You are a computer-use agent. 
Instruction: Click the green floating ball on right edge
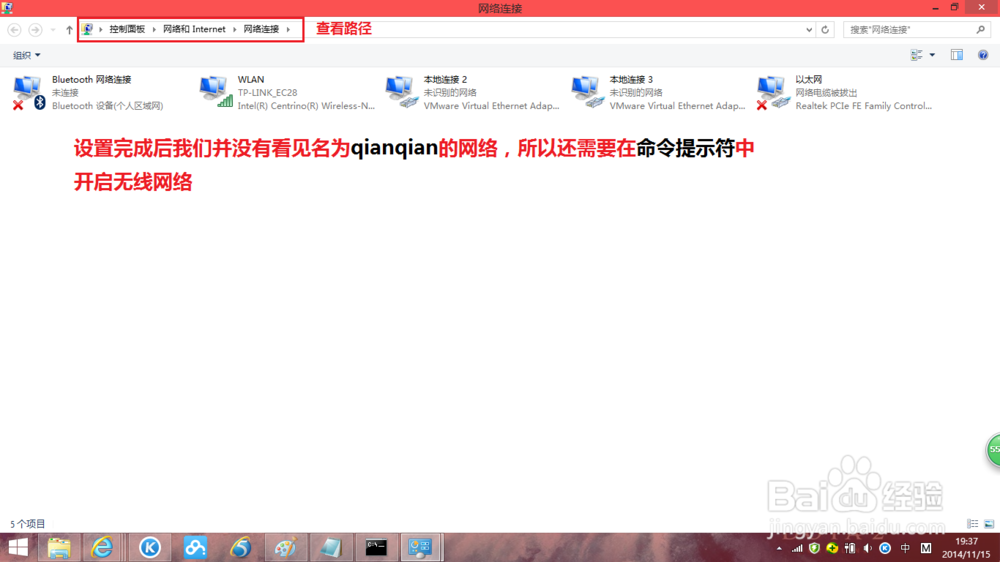click(x=993, y=449)
